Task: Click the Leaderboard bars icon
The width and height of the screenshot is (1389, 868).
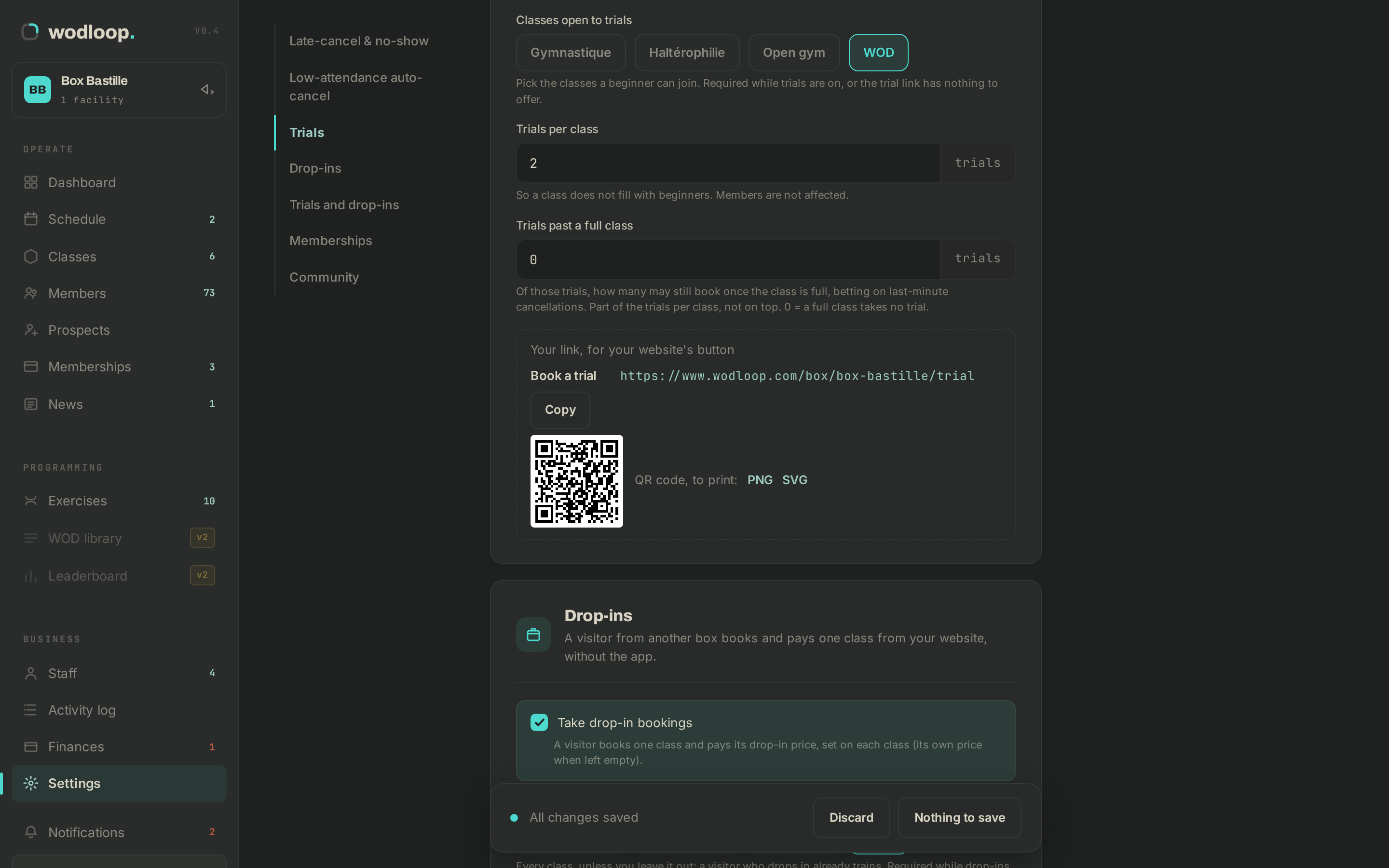Action: point(31,576)
